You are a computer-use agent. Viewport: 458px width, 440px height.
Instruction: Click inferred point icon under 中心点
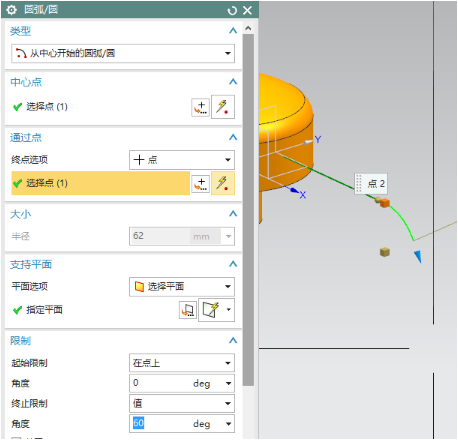pyautogui.click(x=223, y=107)
